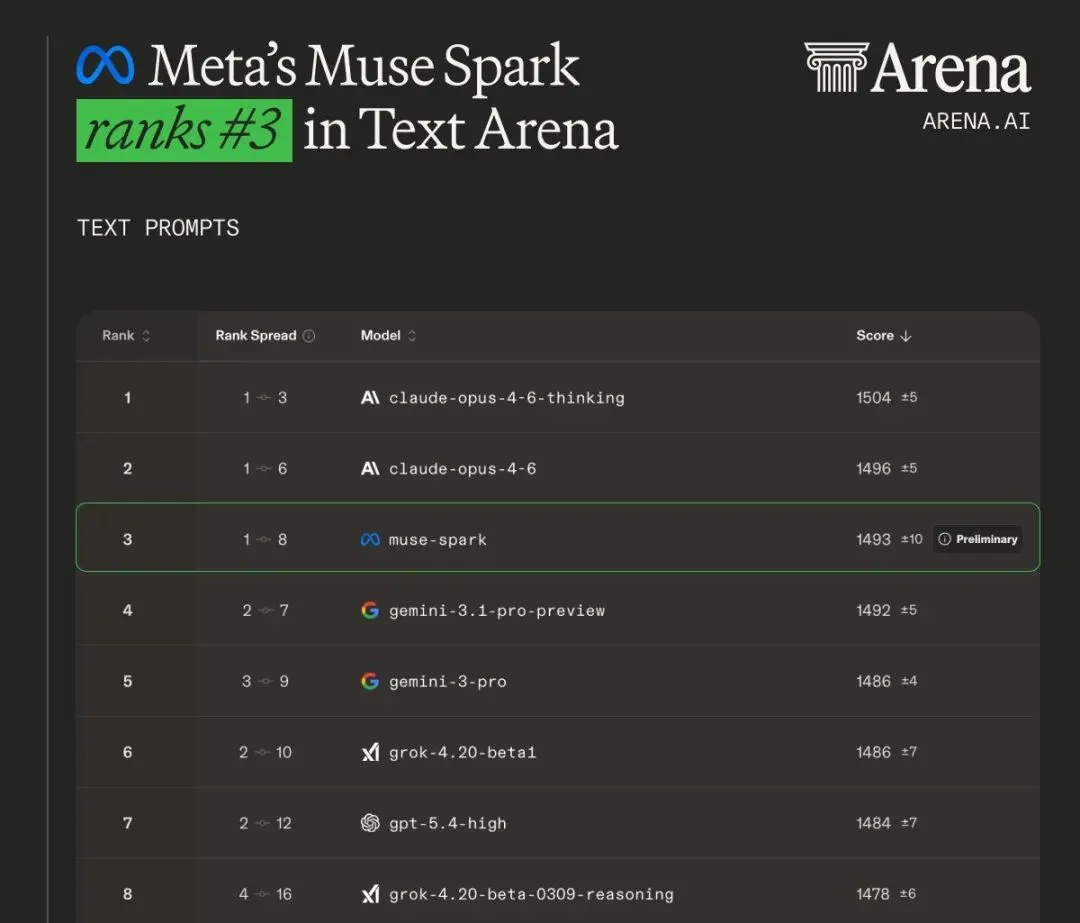1080x923 pixels.
Task: Click the info icon next to Rank Spread
Action: pos(309,336)
